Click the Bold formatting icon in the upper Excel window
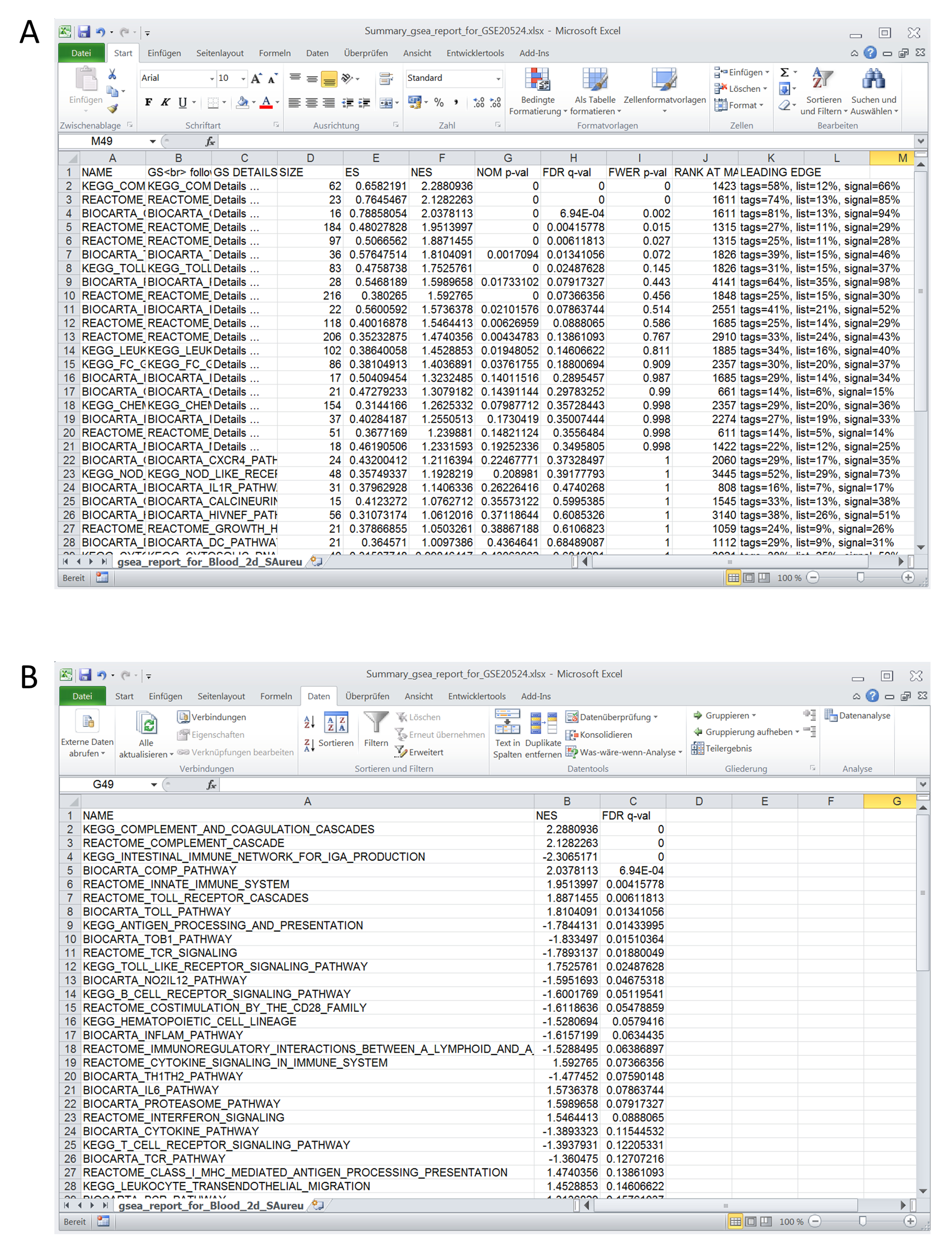Screen dimensions: 952x1251 coord(149,102)
